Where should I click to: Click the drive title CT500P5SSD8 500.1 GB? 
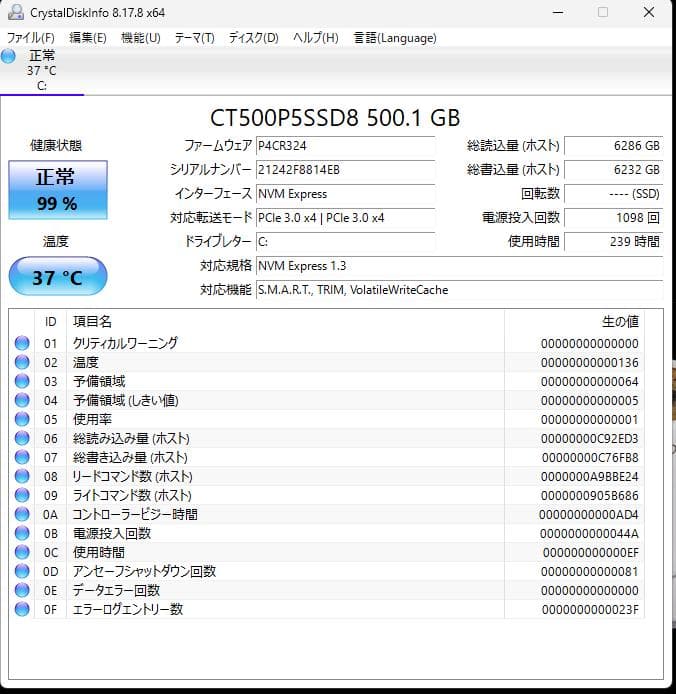[335, 118]
